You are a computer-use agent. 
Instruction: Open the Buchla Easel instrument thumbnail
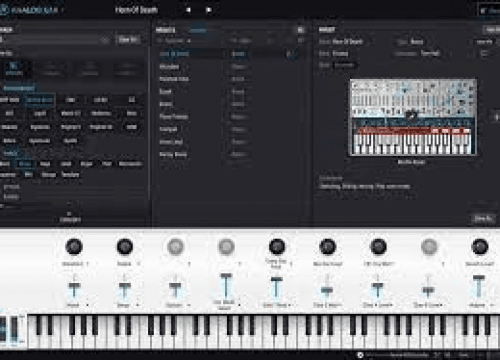click(413, 117)
